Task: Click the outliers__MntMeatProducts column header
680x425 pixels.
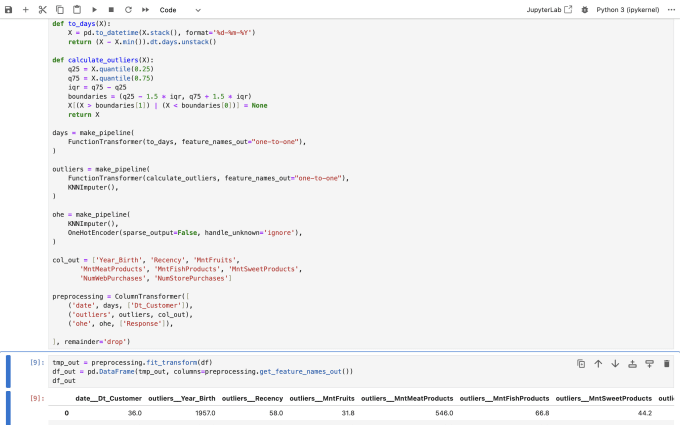Action: click(407, 399)
